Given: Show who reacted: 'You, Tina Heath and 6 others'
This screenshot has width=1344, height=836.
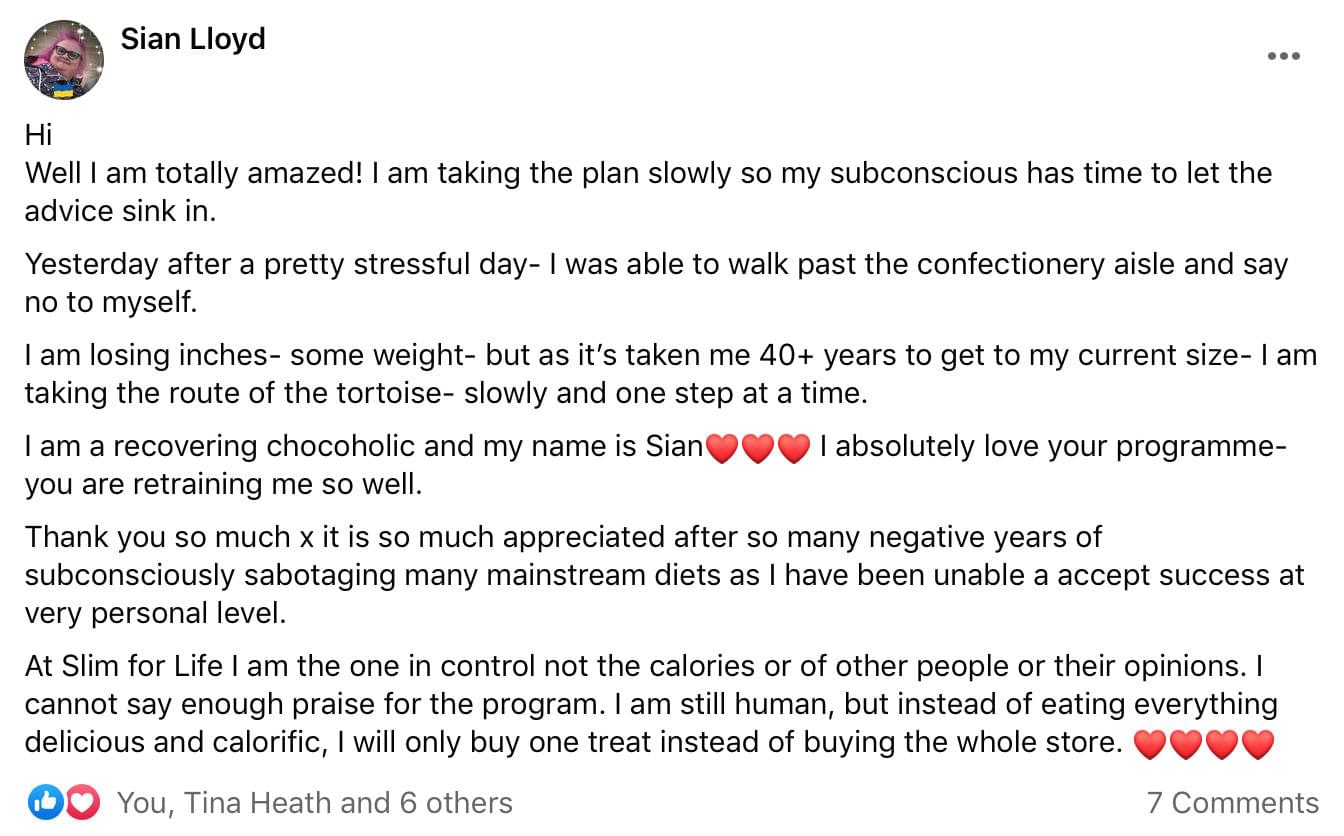Looking at the screenshot, I should click(314, 803).
